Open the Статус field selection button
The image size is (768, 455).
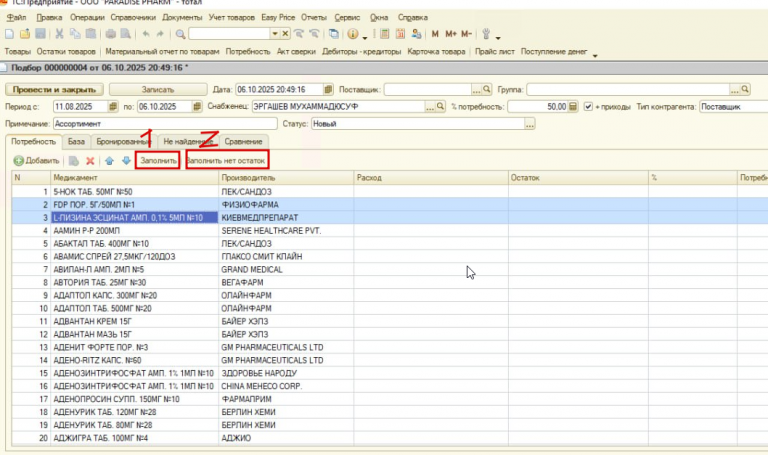tap(530, 123)
